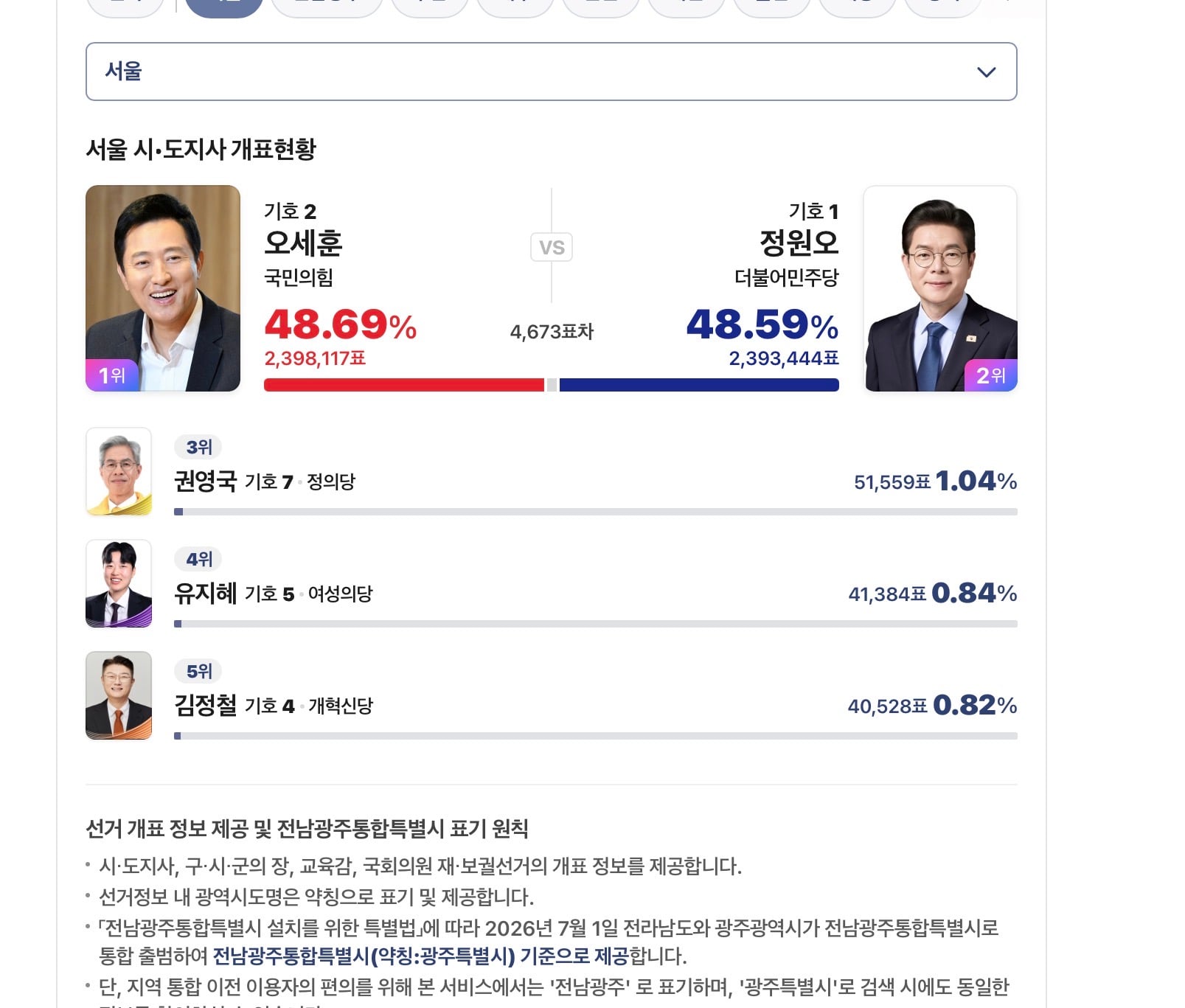Click the VS badge between candidates
The image size is (1185, 1008).
552,247
